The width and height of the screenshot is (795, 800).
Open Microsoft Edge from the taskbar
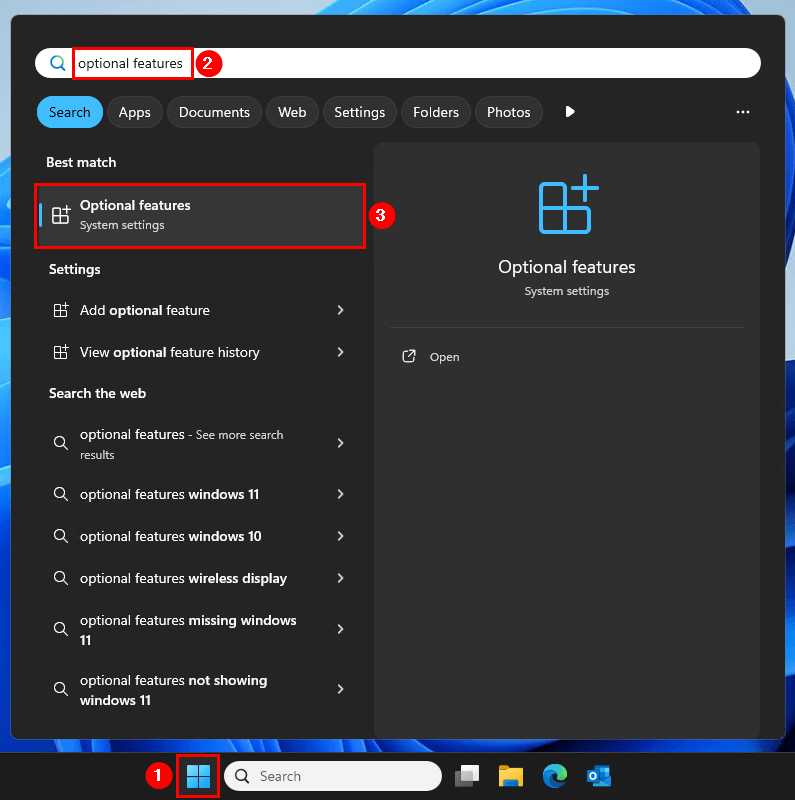coord(555,776)
